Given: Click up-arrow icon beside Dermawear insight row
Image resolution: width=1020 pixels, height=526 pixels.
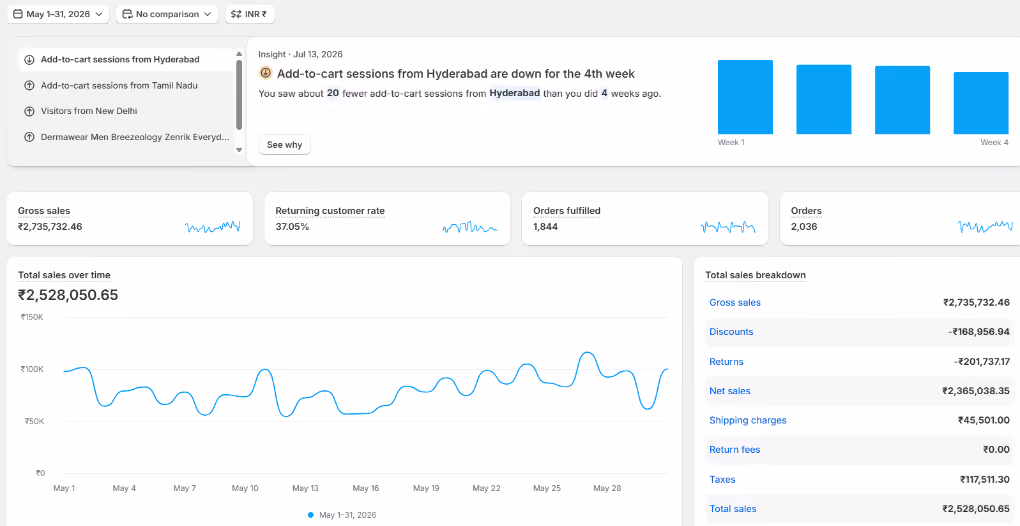Looking at the screenshot, I should pyautogui.click(x=29, y=137).
